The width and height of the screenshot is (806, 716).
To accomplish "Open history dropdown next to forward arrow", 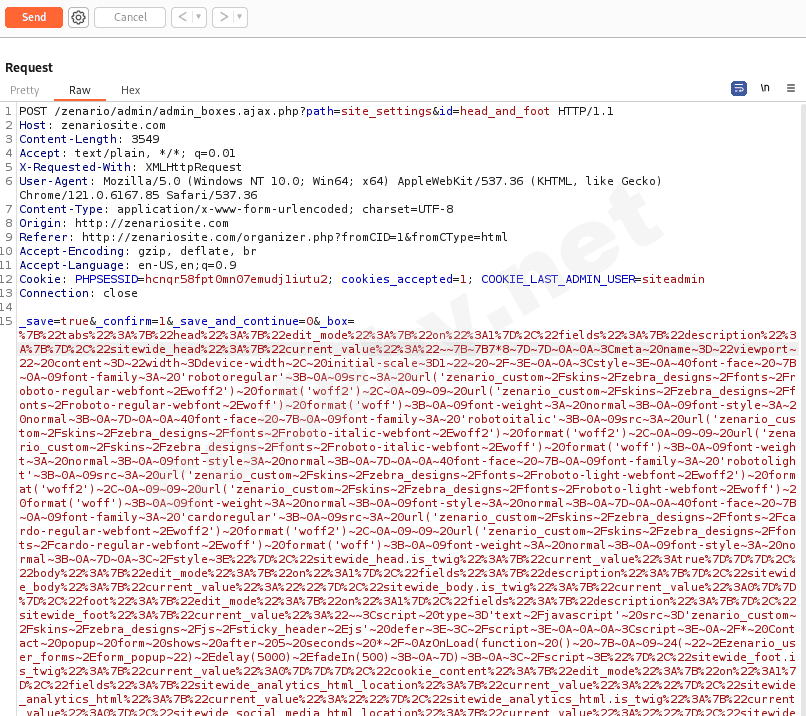I will pyautogui.click(x=240, y=17).
